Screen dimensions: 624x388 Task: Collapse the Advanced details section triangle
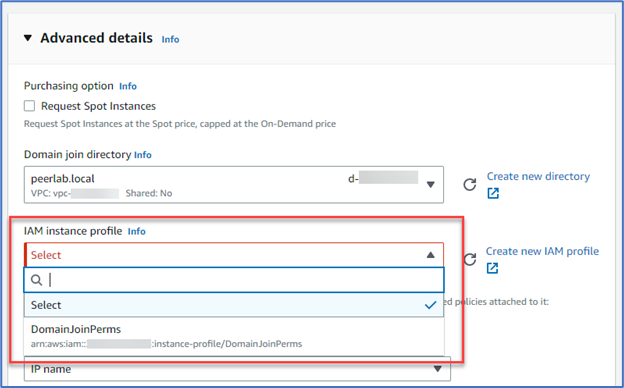point(28,38)
